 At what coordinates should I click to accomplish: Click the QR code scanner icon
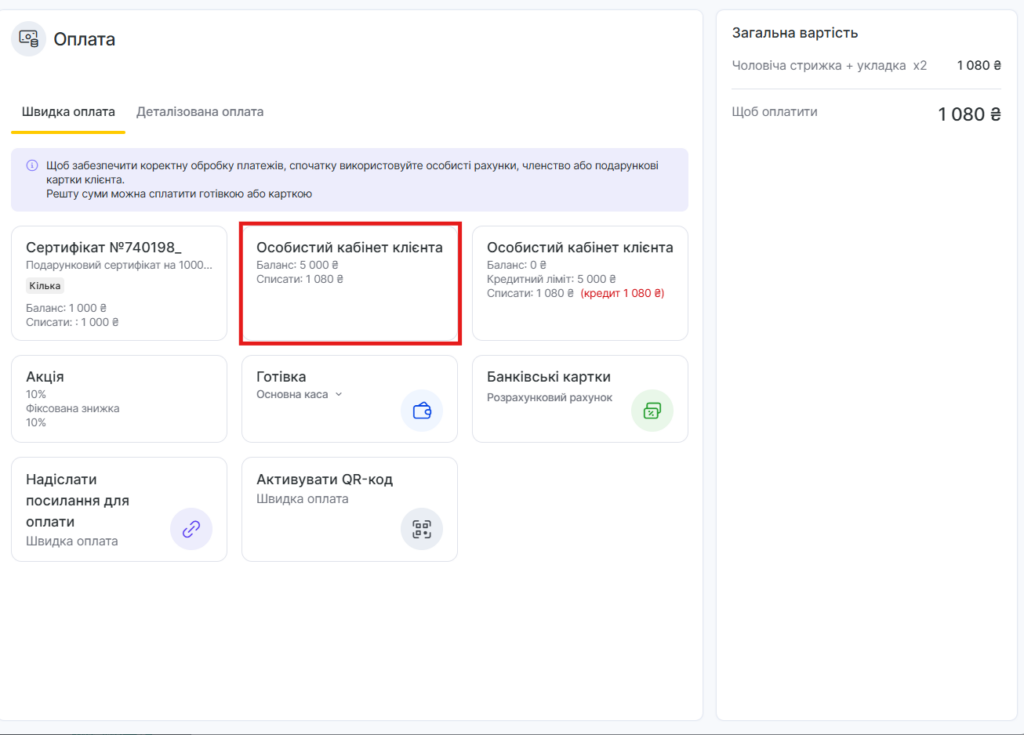[422, 529]
